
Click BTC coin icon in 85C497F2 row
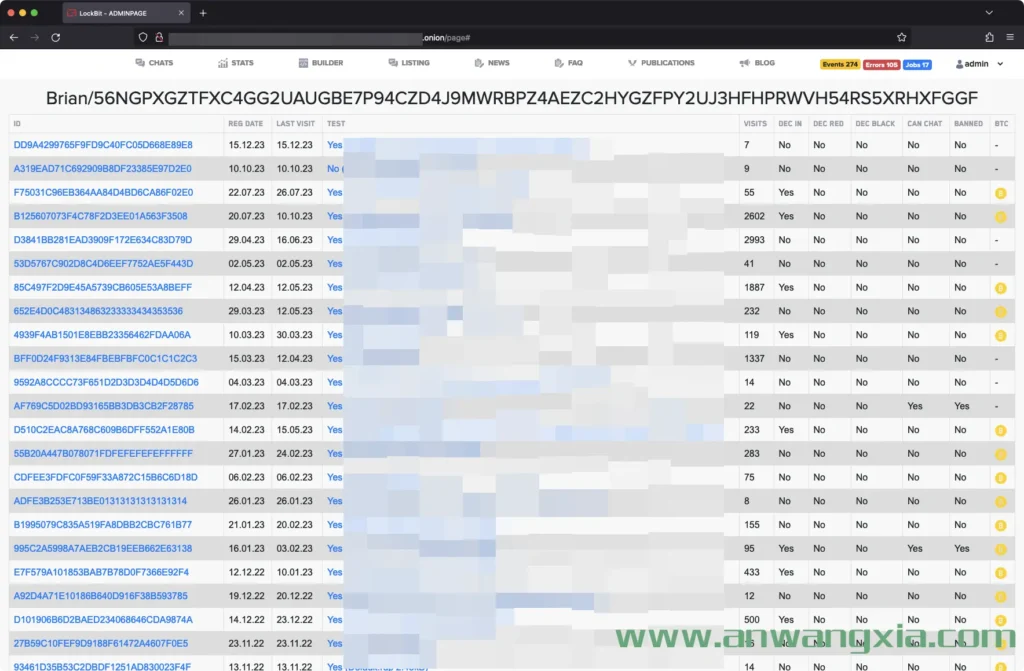pos(1000,288)
